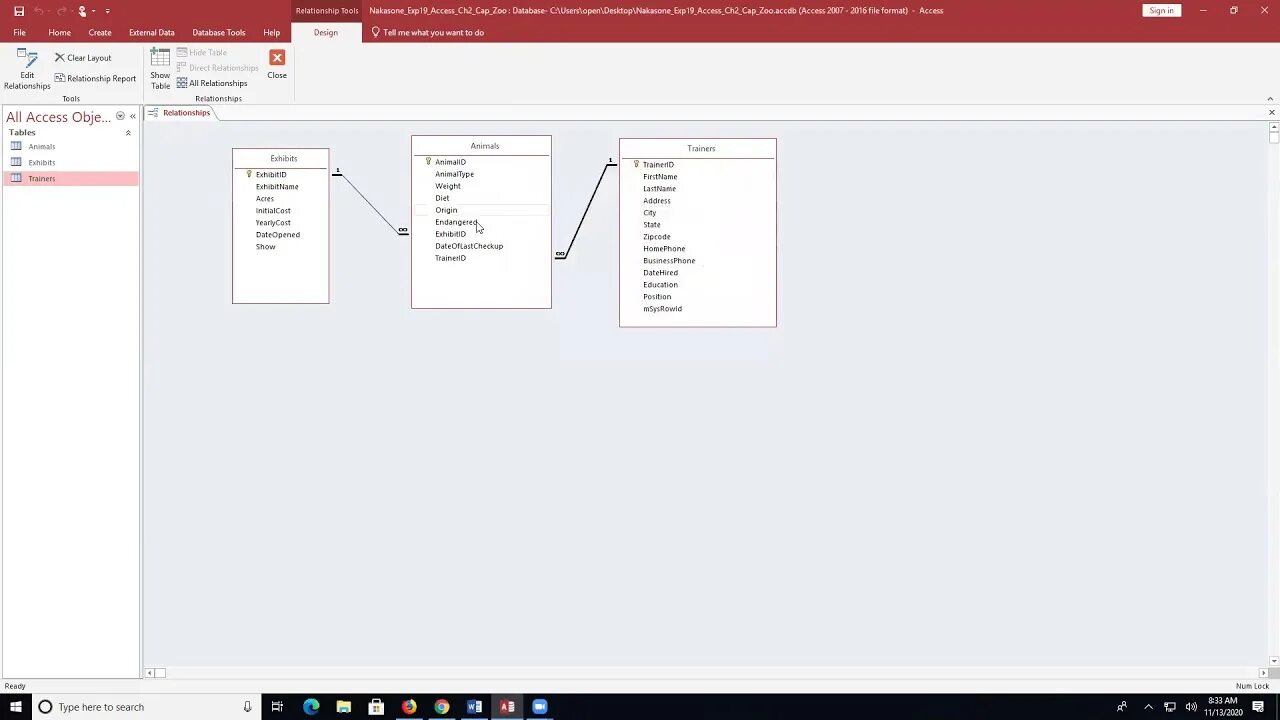Click the Create ribbon tab
This screenshot has width=1280, height=720.
tap(99, 32)
